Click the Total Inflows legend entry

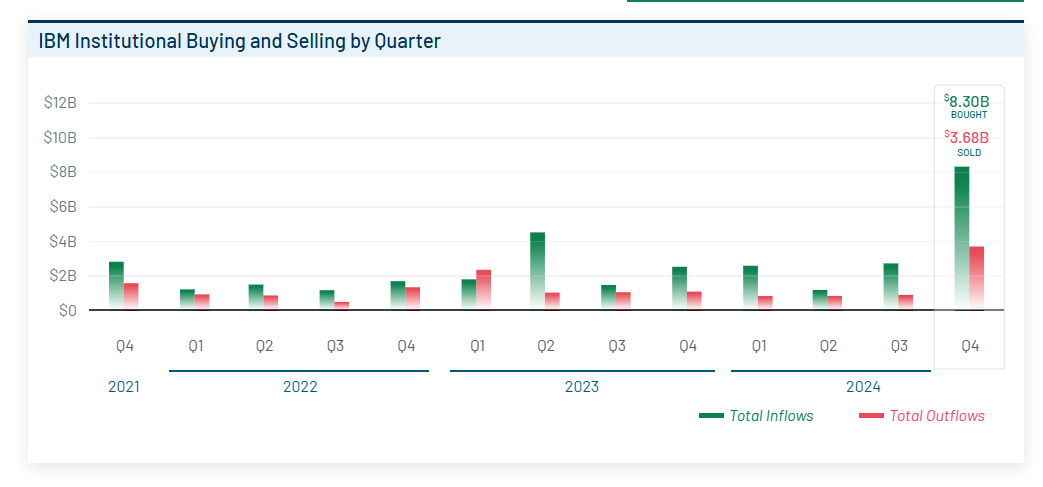pos(756,416)
